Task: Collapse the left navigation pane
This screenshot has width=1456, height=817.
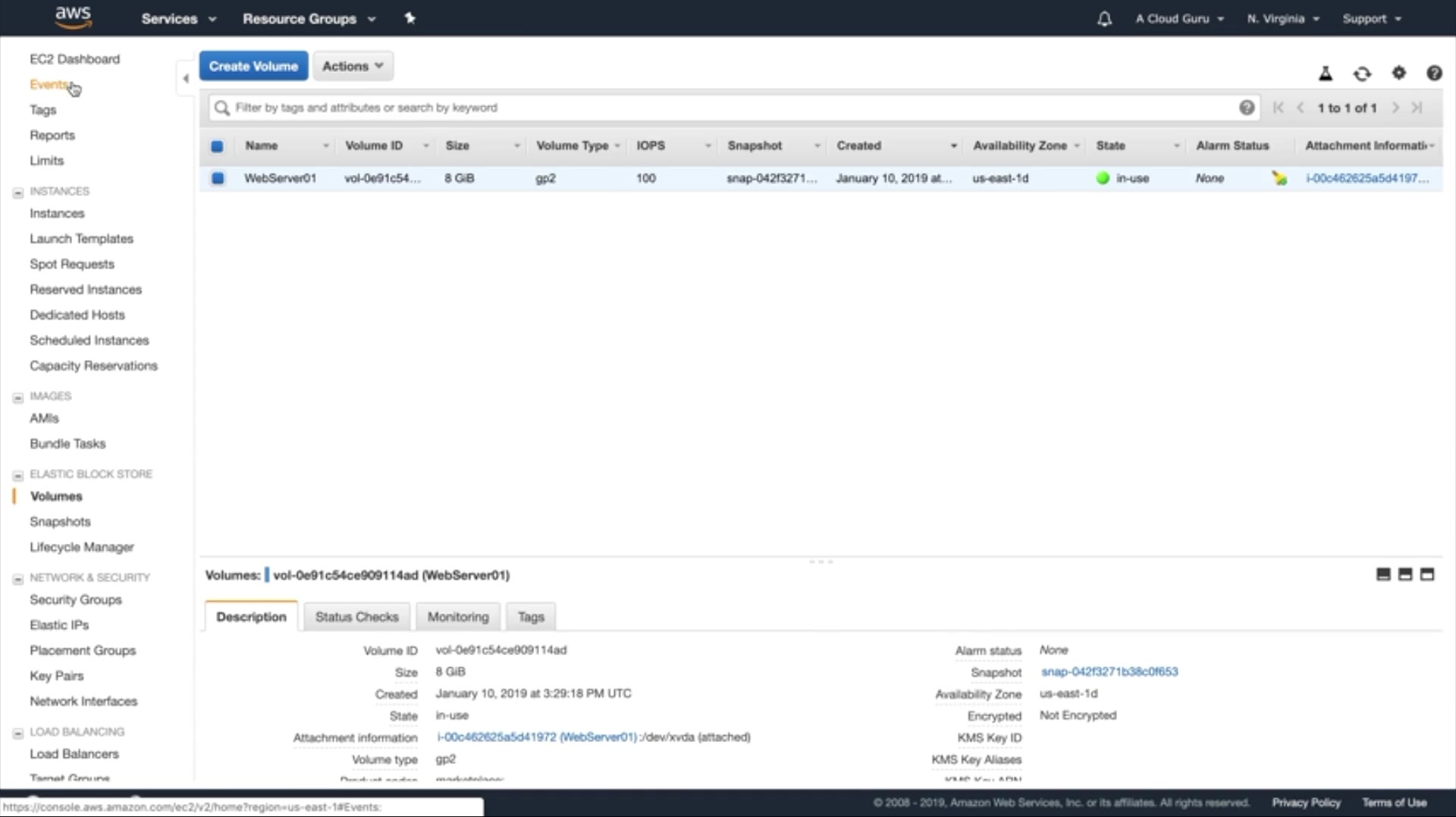Action: pyautogui.click(x=186, y=78)
